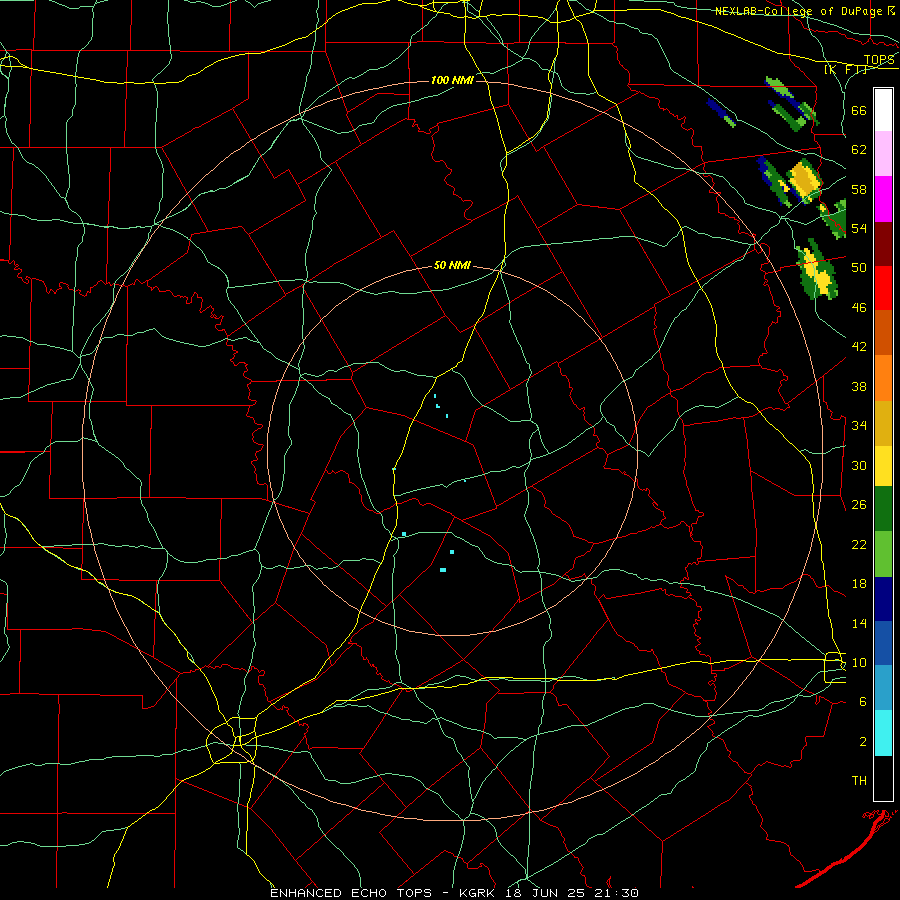Select the magenta legend swatch
The height and width of the screenshot is (900, 900).
[883, 199]
